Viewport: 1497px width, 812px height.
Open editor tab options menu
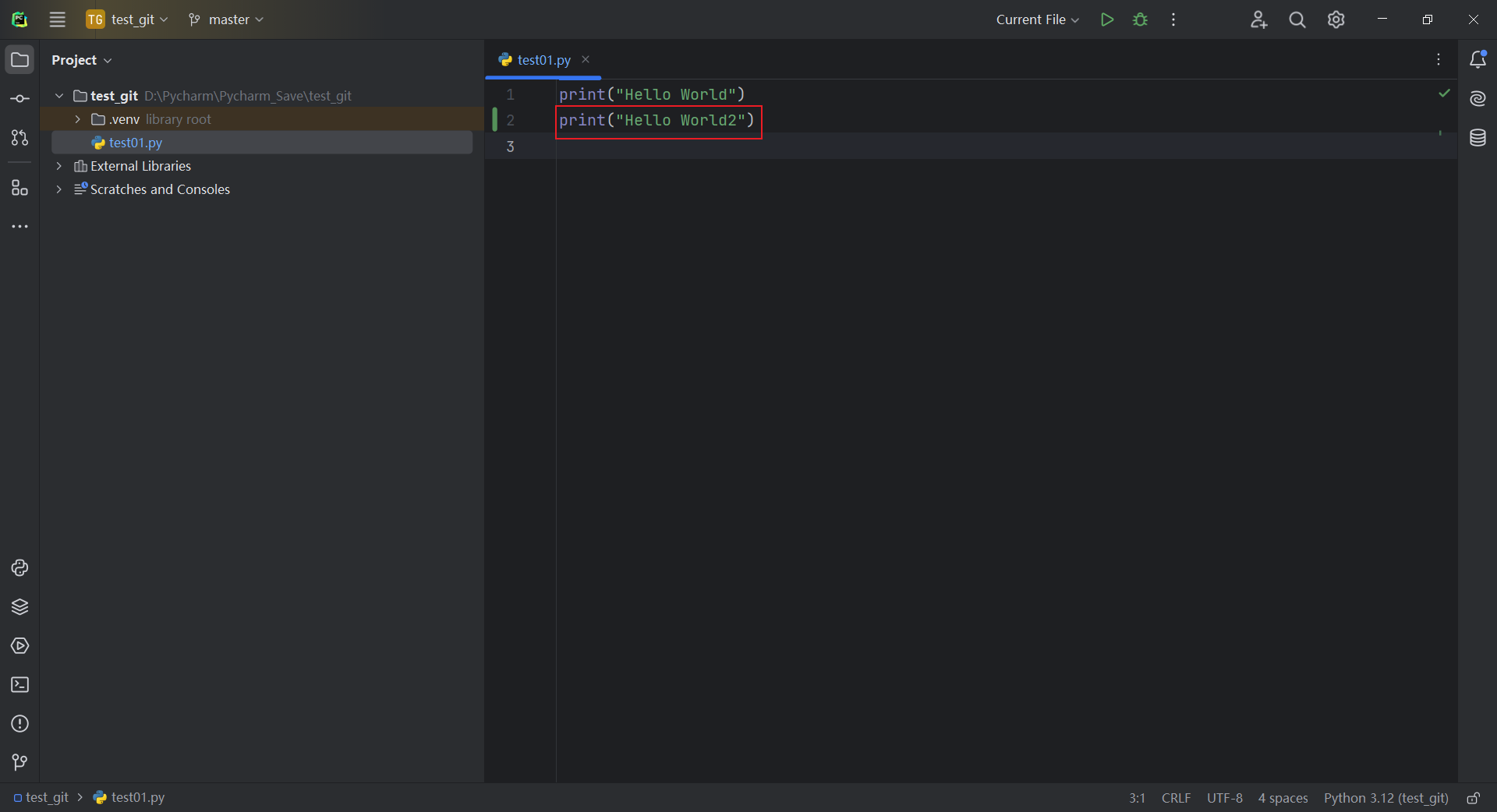1439,60
